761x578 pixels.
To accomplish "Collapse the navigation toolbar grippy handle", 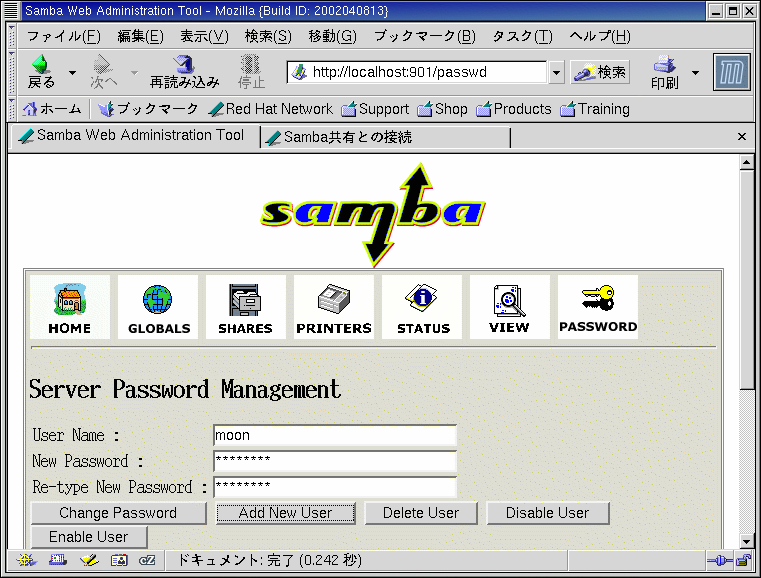I will [12, 72].
